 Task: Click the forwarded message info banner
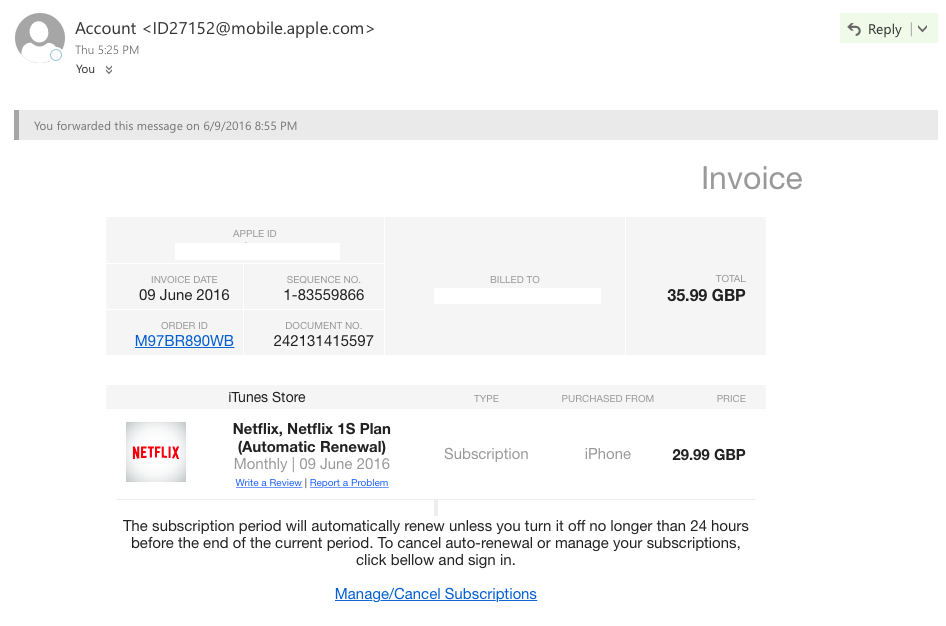[x=476, y=125]
